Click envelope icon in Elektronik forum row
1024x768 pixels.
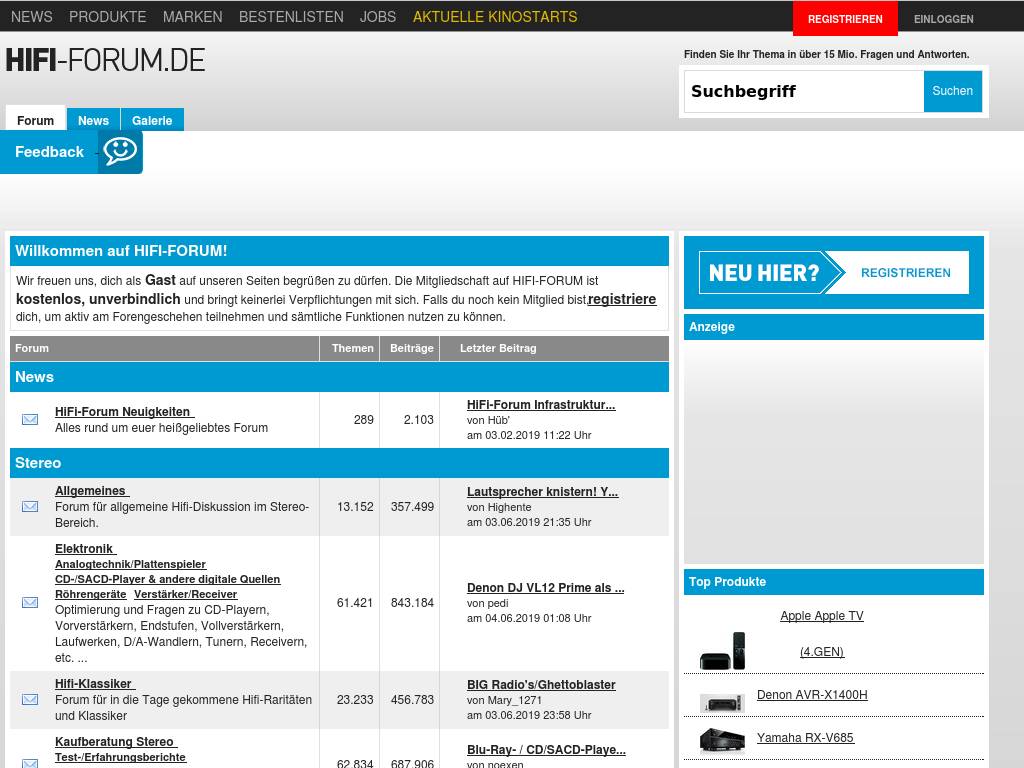(x=30, y=602)
